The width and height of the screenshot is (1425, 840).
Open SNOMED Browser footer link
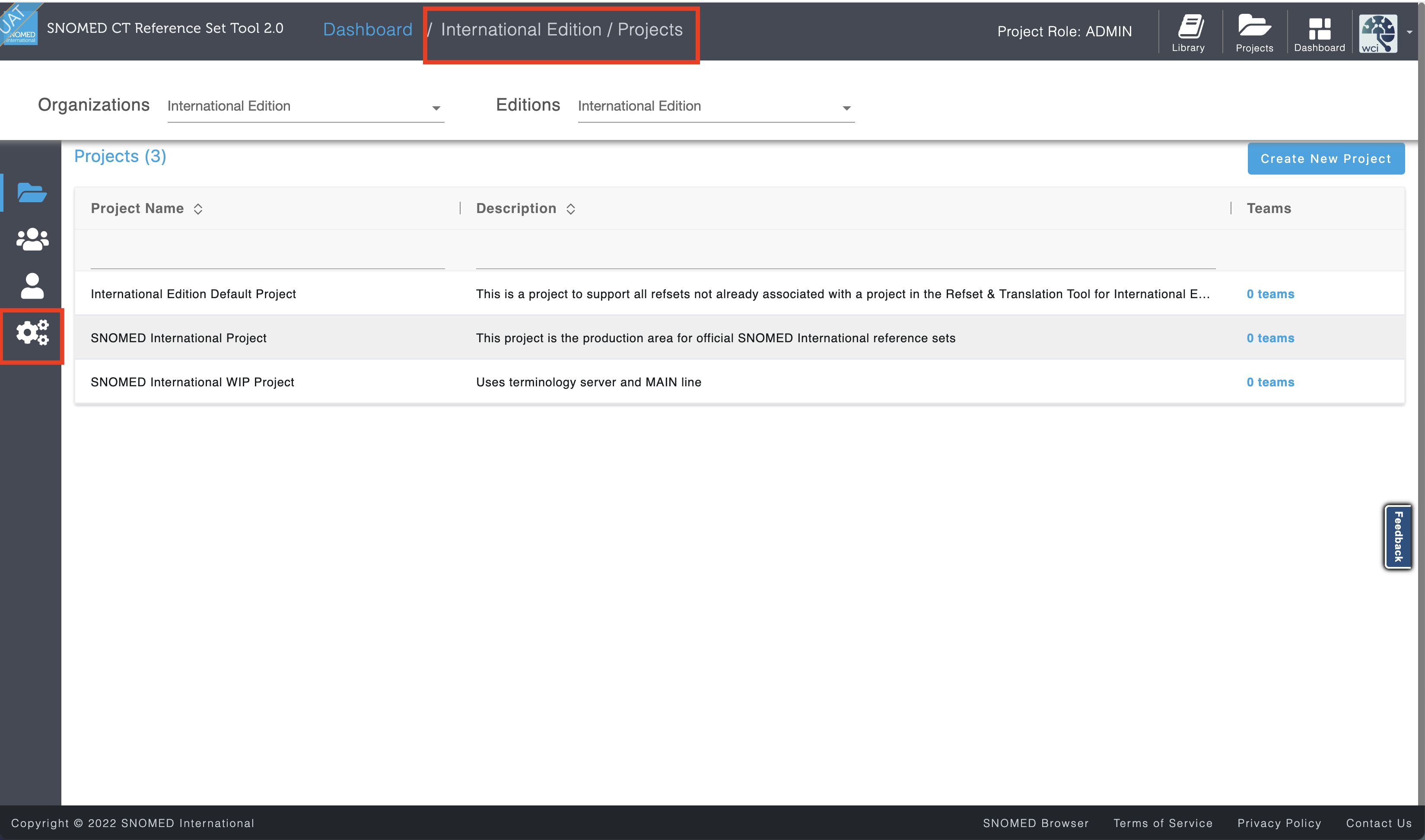tap(1036, 823)
